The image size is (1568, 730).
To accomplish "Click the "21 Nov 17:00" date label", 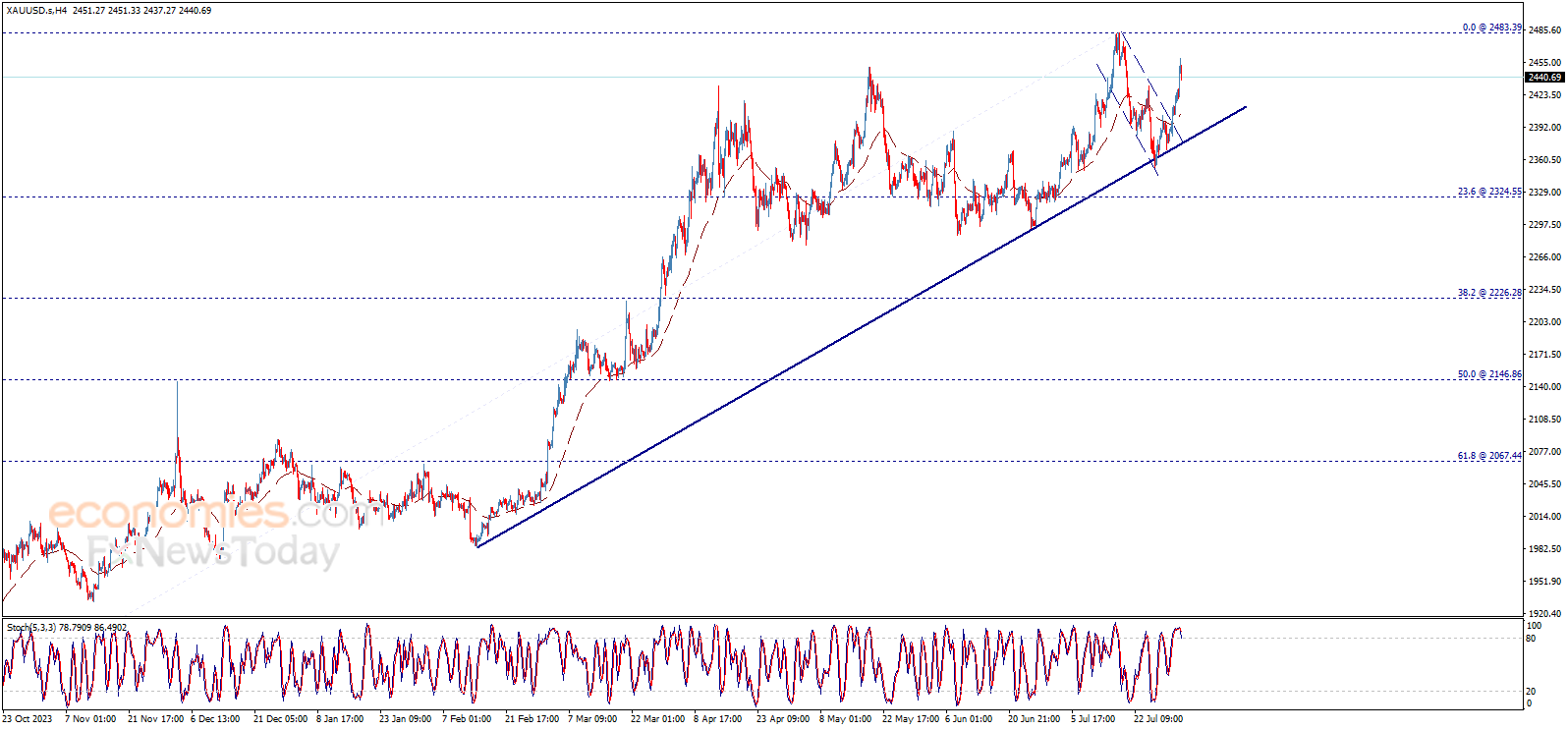I will pyautogui.click(x=155, y=719).
